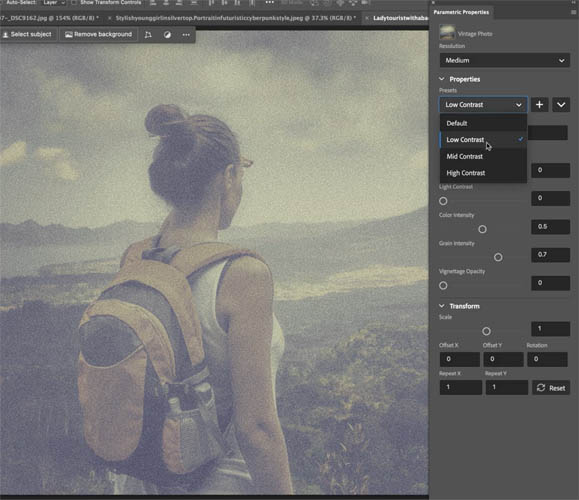
Task: Close the Ladytouristwithba document tab
Action: click(367, 18)
